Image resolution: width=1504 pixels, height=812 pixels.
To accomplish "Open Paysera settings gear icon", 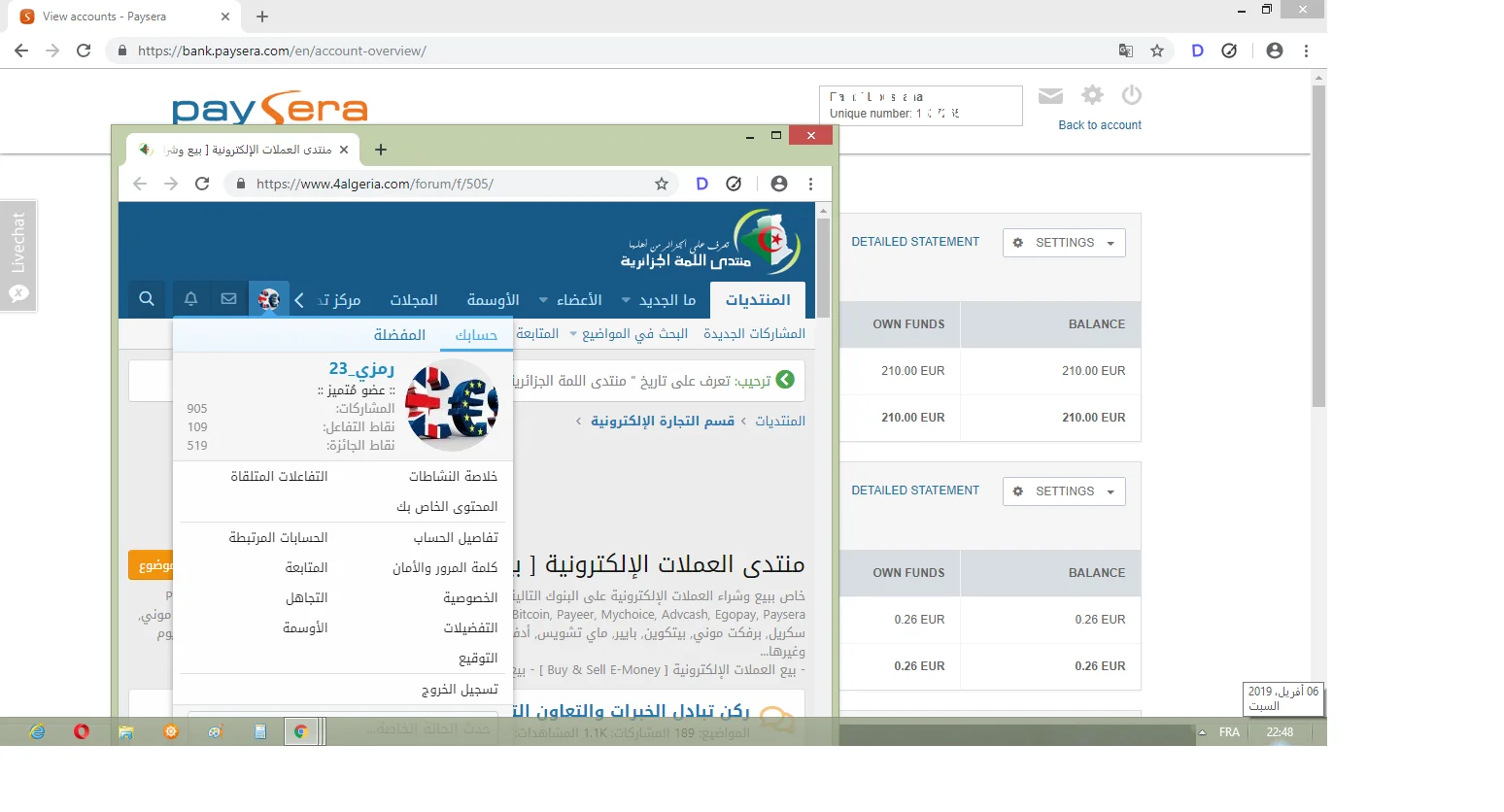I will click(1093, 95).
